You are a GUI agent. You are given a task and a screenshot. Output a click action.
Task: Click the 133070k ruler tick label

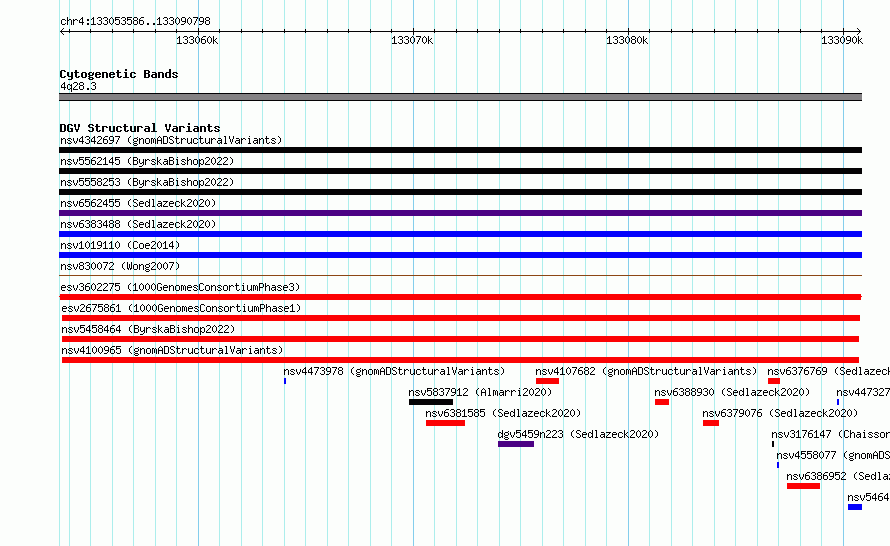[412, 40]
